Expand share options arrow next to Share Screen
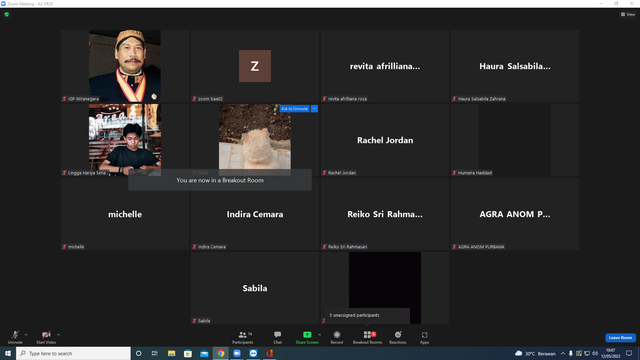 (x=320, y=335)
